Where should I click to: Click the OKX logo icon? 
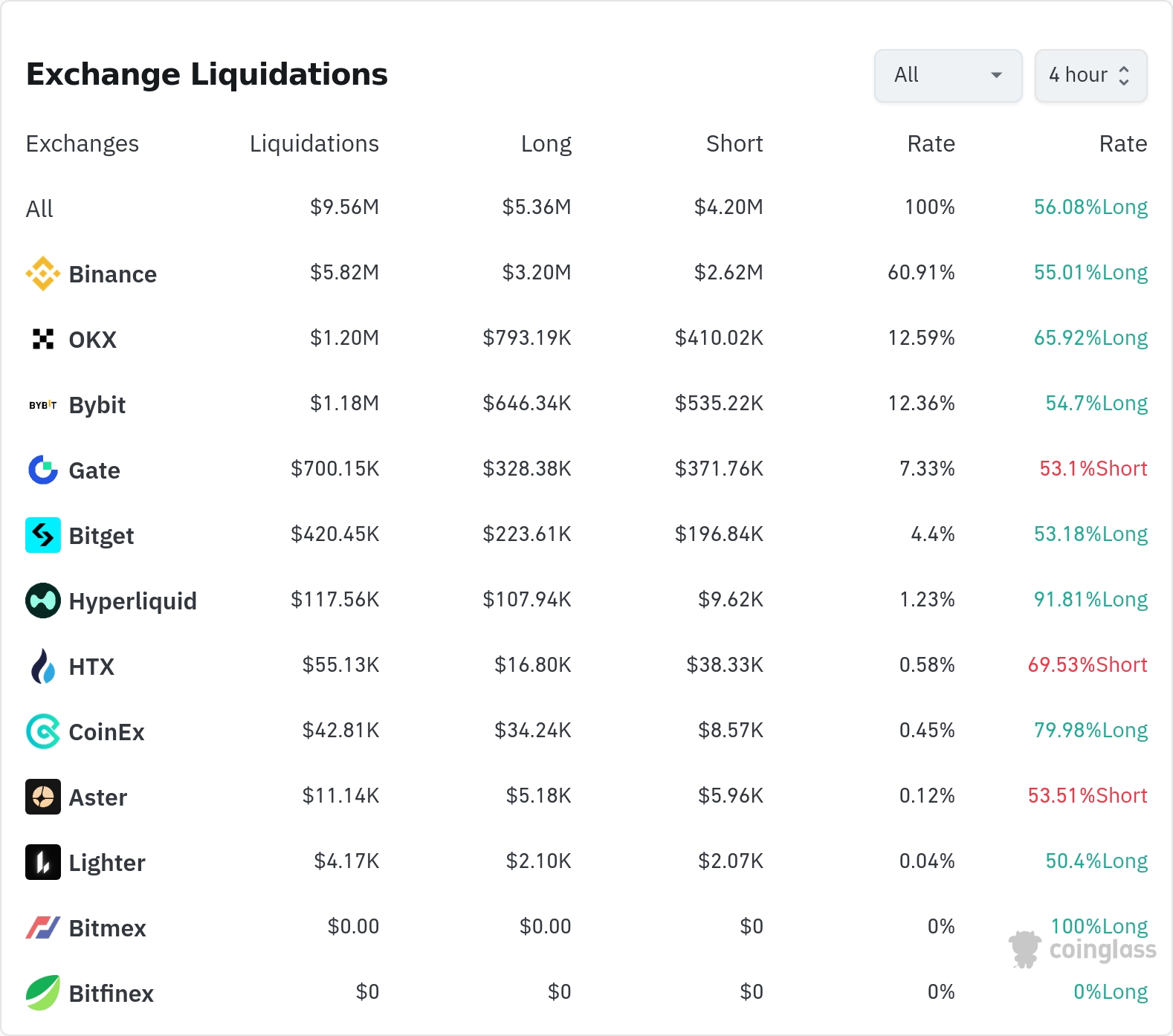(43, 339)
